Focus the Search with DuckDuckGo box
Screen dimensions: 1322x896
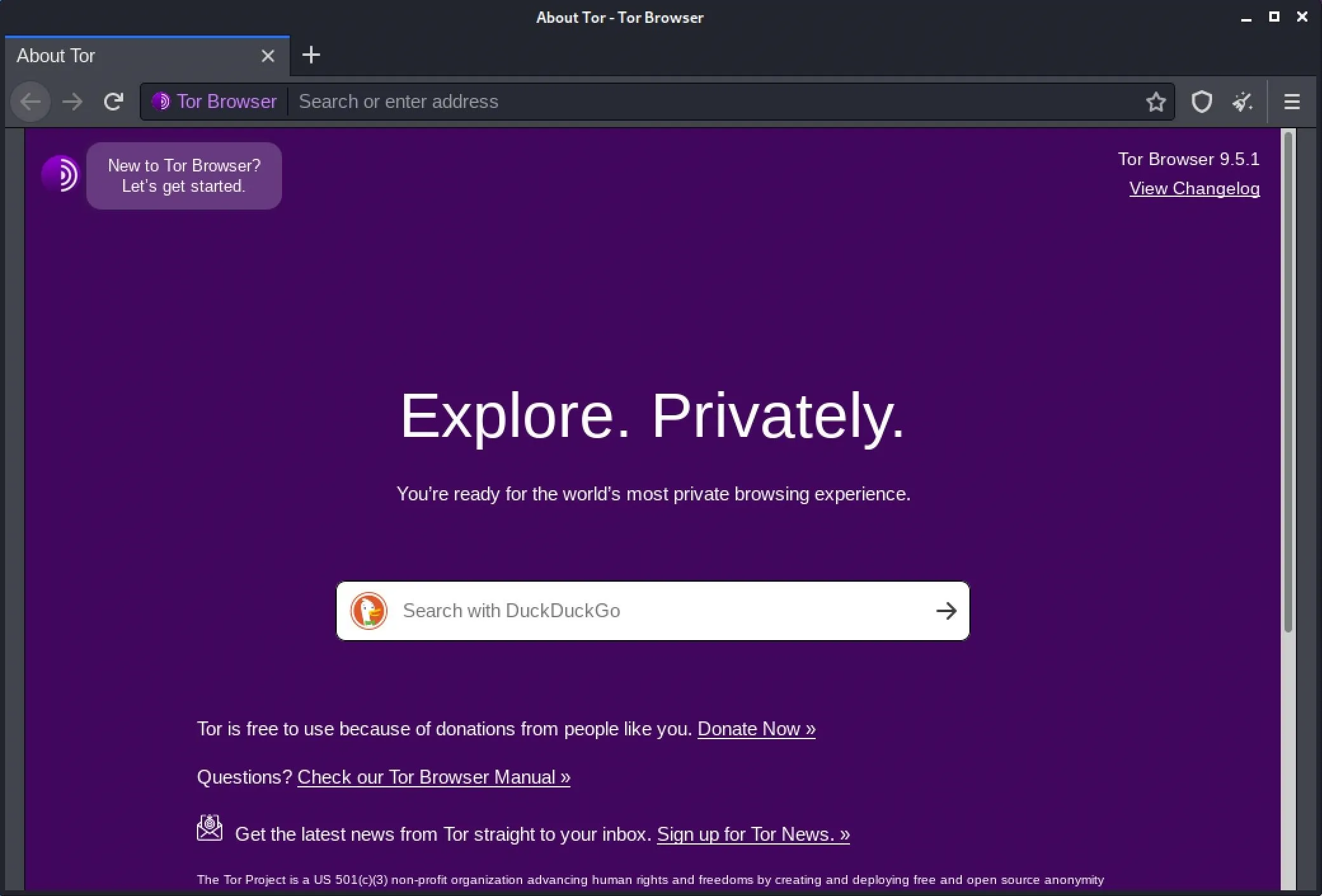[x=653, y=611]
